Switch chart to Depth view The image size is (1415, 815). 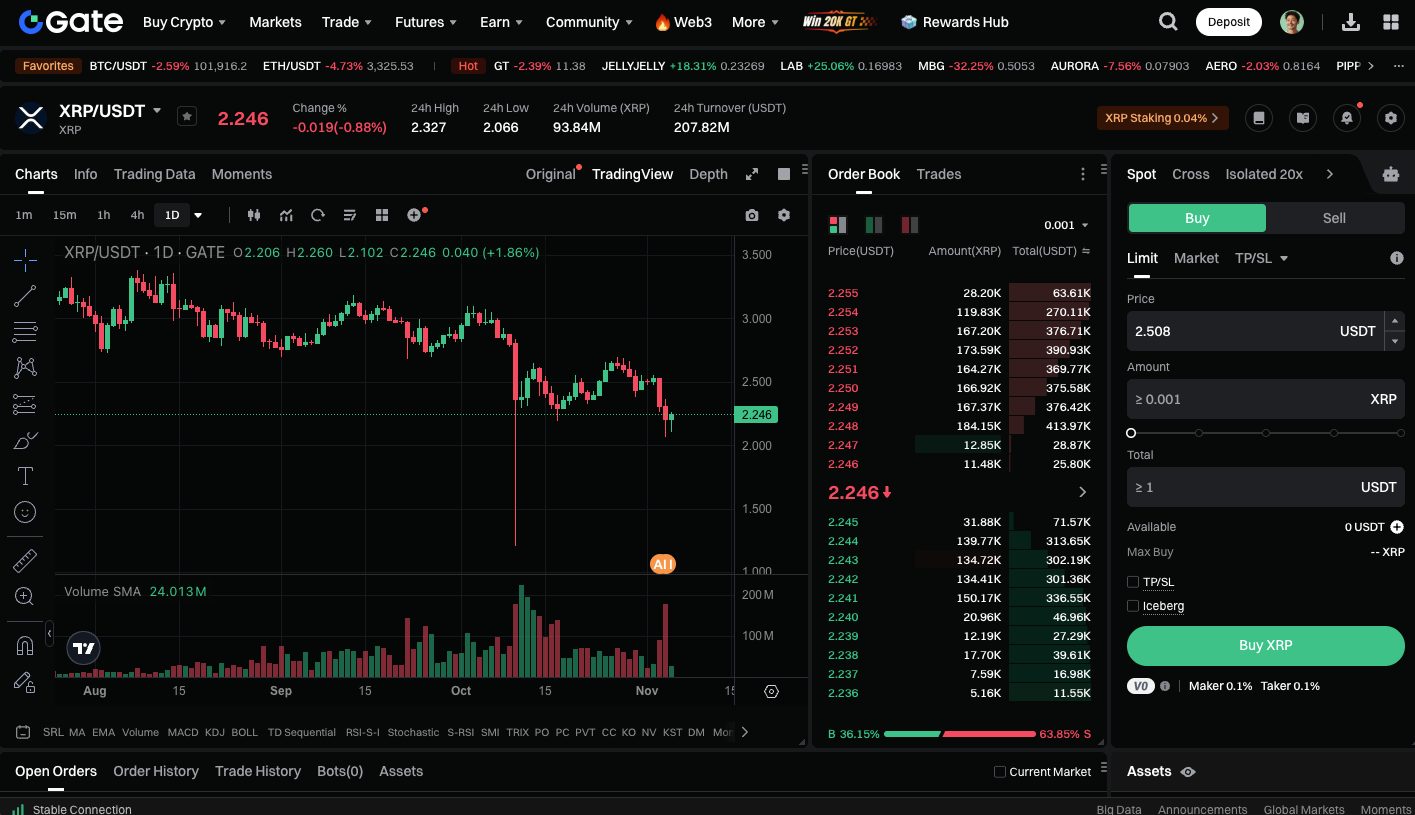click(x=708, y=174)
